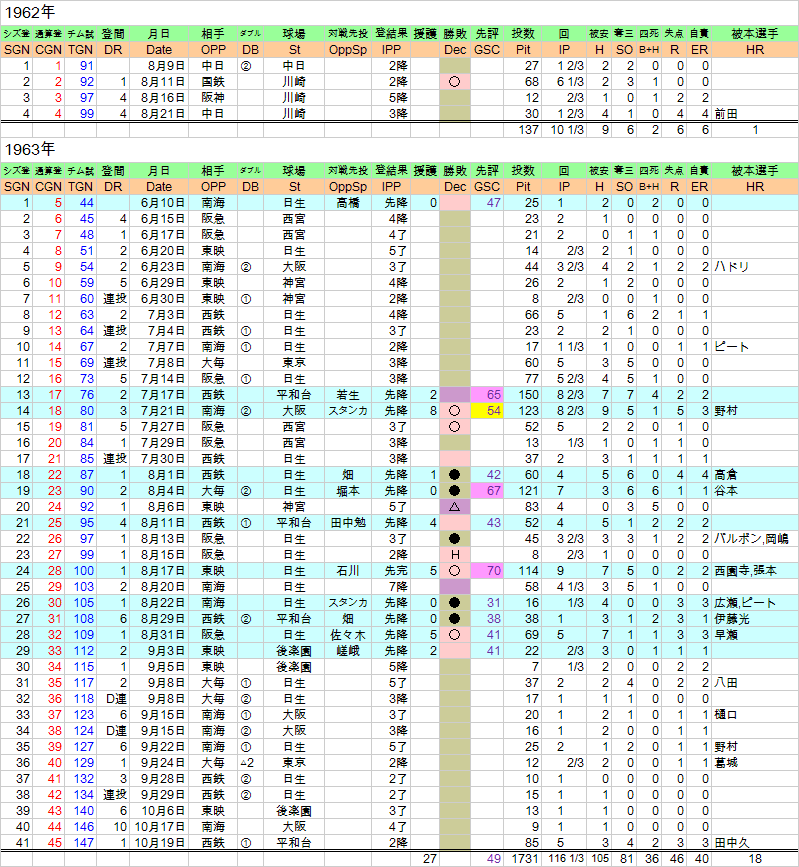
Task: Click the pink GSC cell 65
Action: point(487,395)
